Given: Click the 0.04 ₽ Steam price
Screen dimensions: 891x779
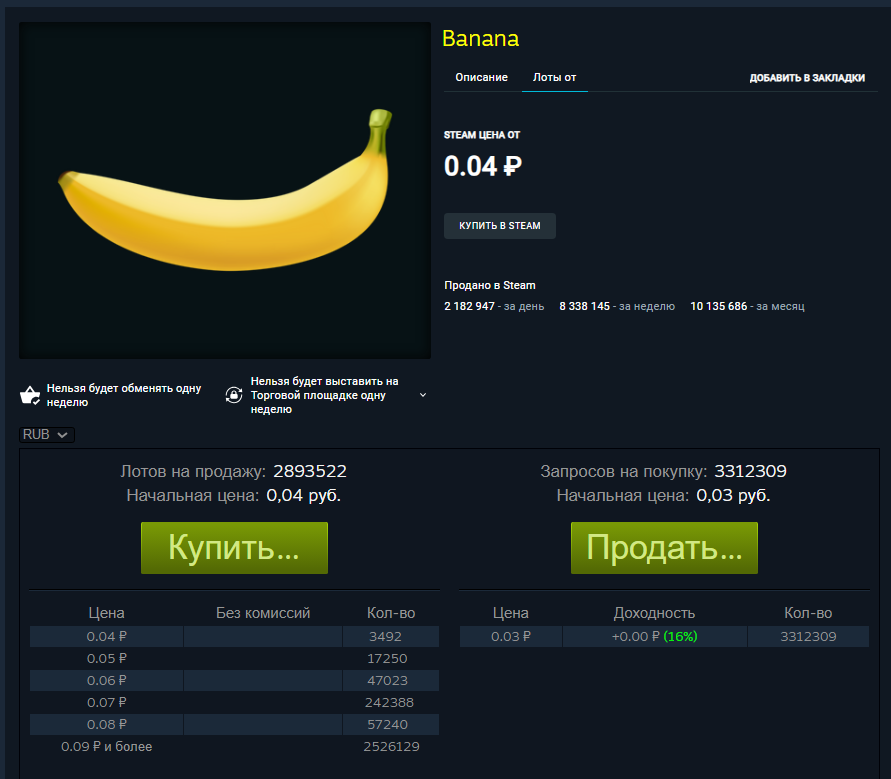Looking at the screenshot, I should (x=482, y=166).
